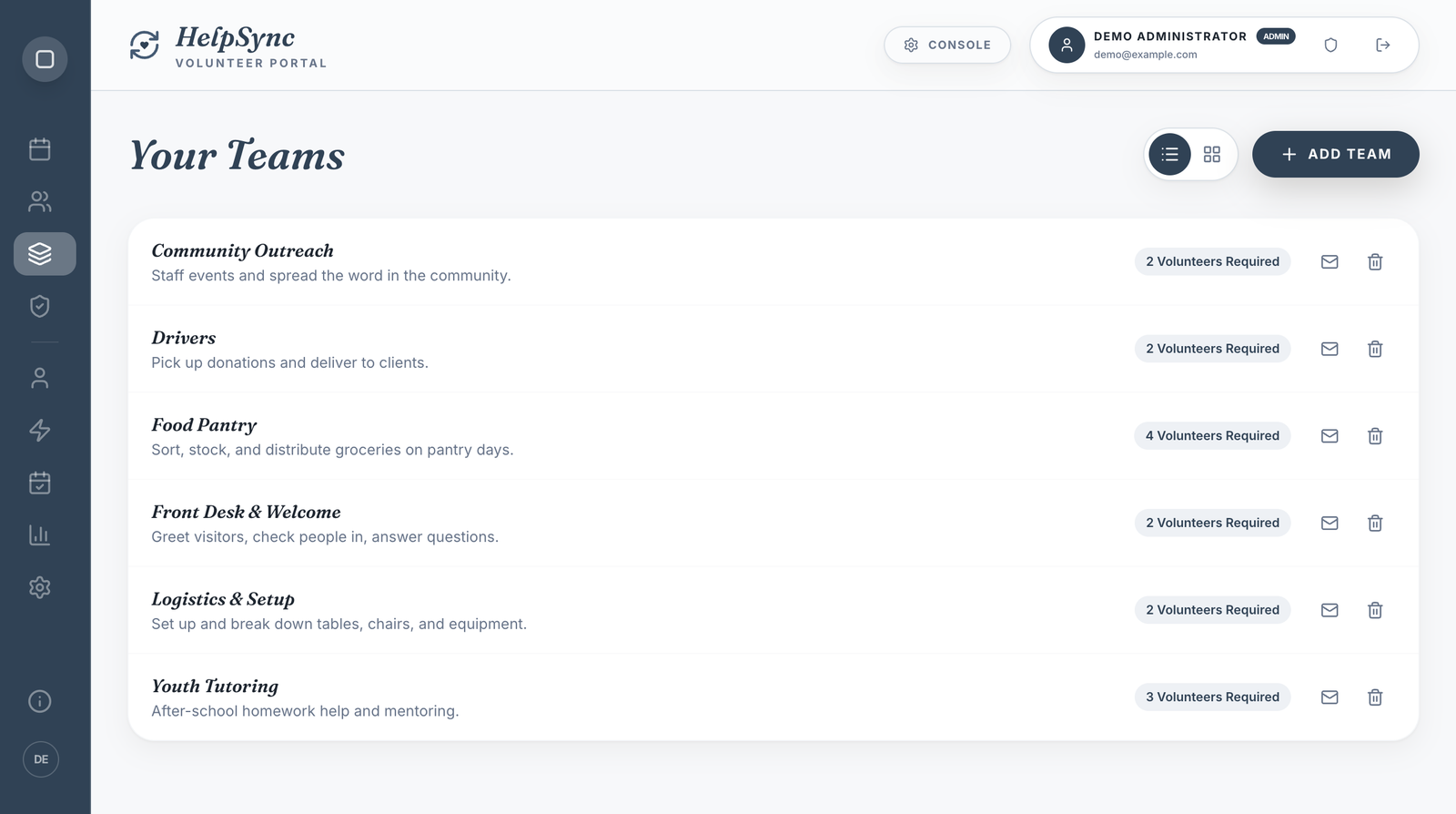Click the VOLUNTEER PORTAL subtitle
This screenshot has width=1456, height=814.
[251, 63]
